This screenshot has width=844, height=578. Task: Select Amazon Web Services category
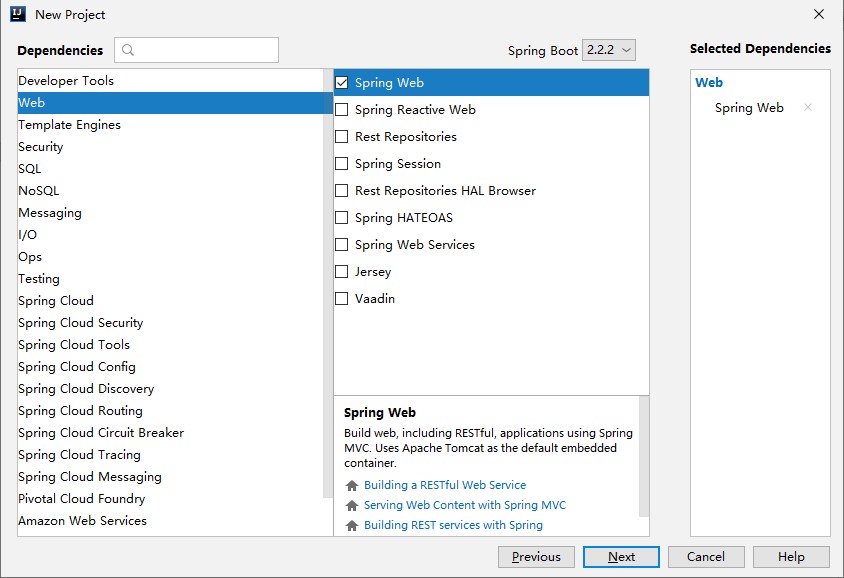coord(170,521)
